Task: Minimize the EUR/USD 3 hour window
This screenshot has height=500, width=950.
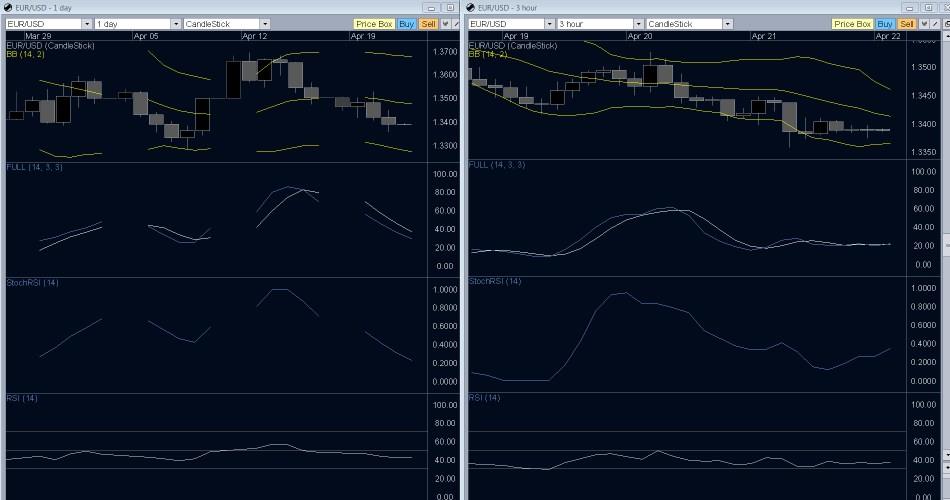Action: (909, 8)
